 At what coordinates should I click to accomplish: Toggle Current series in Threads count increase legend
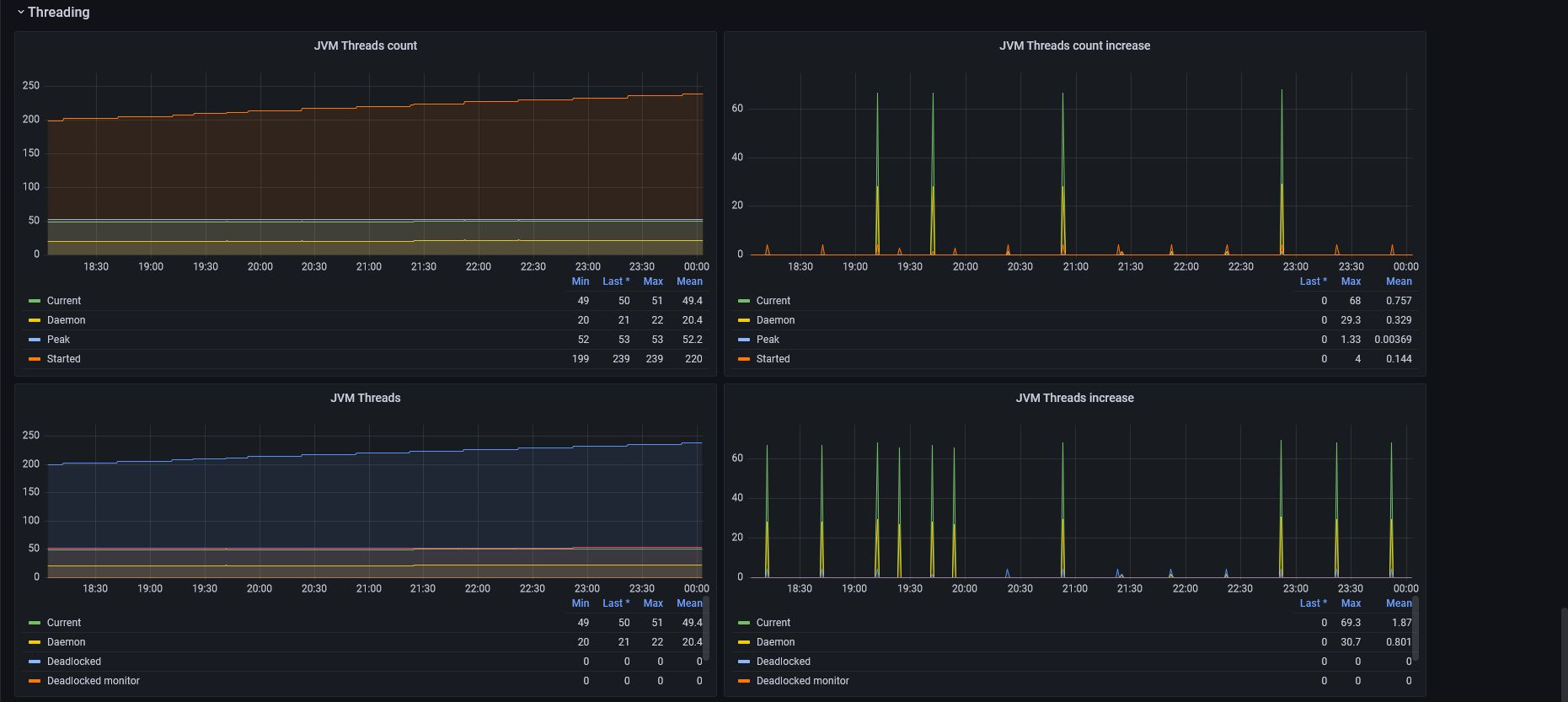point(773,301)
